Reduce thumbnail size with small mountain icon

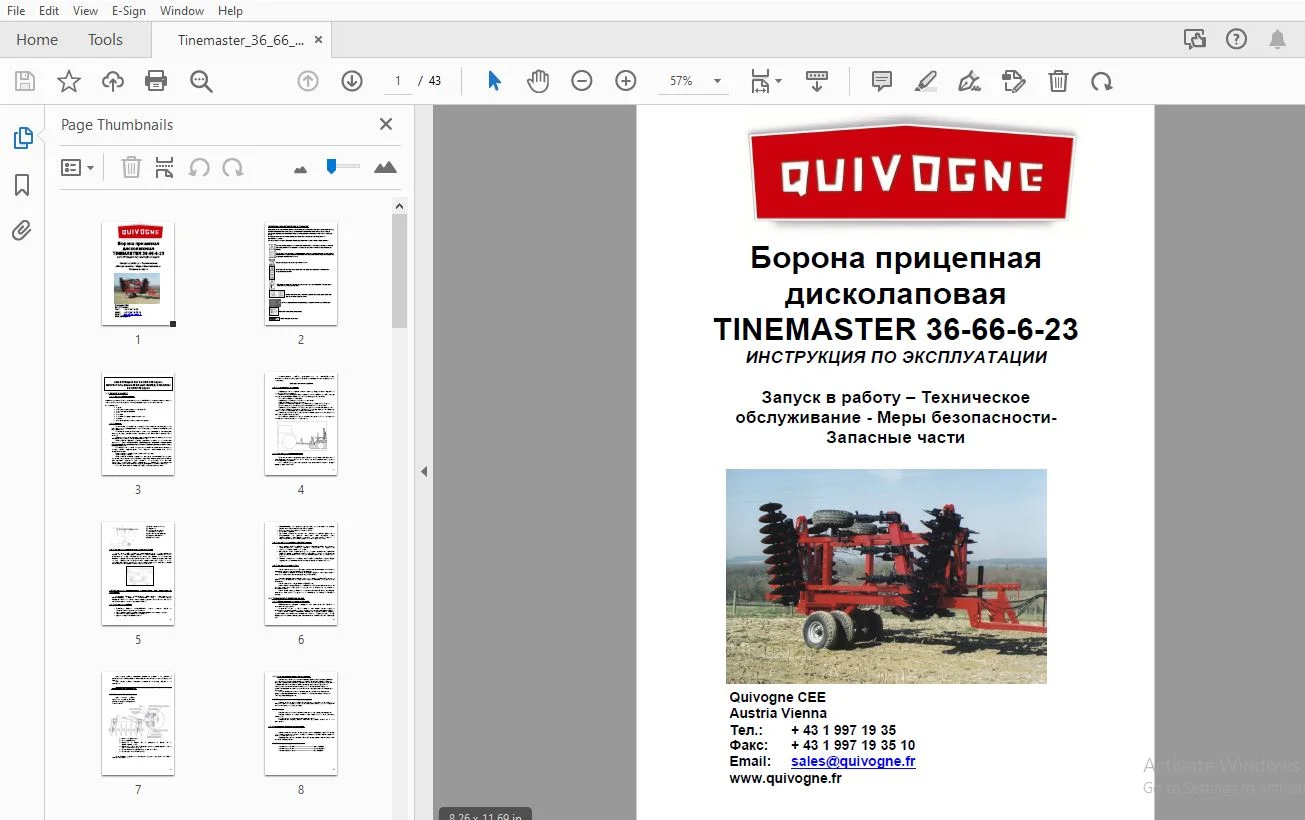coord(300,169)
